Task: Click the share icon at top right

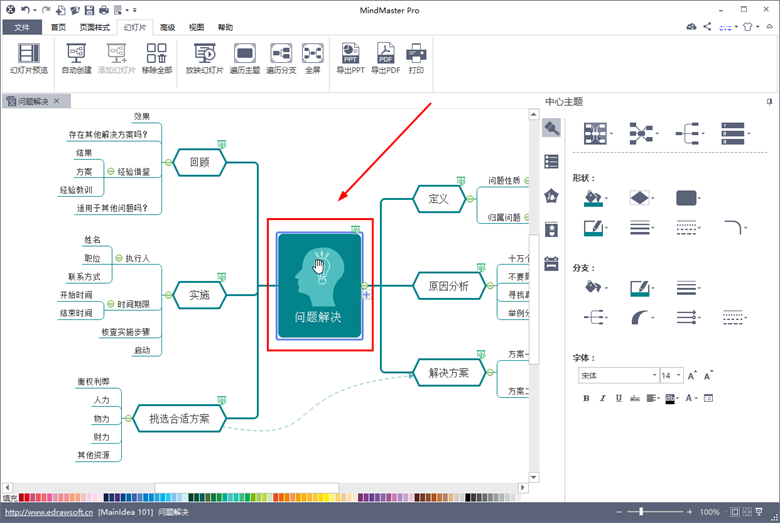Action: tap(707, 26)
